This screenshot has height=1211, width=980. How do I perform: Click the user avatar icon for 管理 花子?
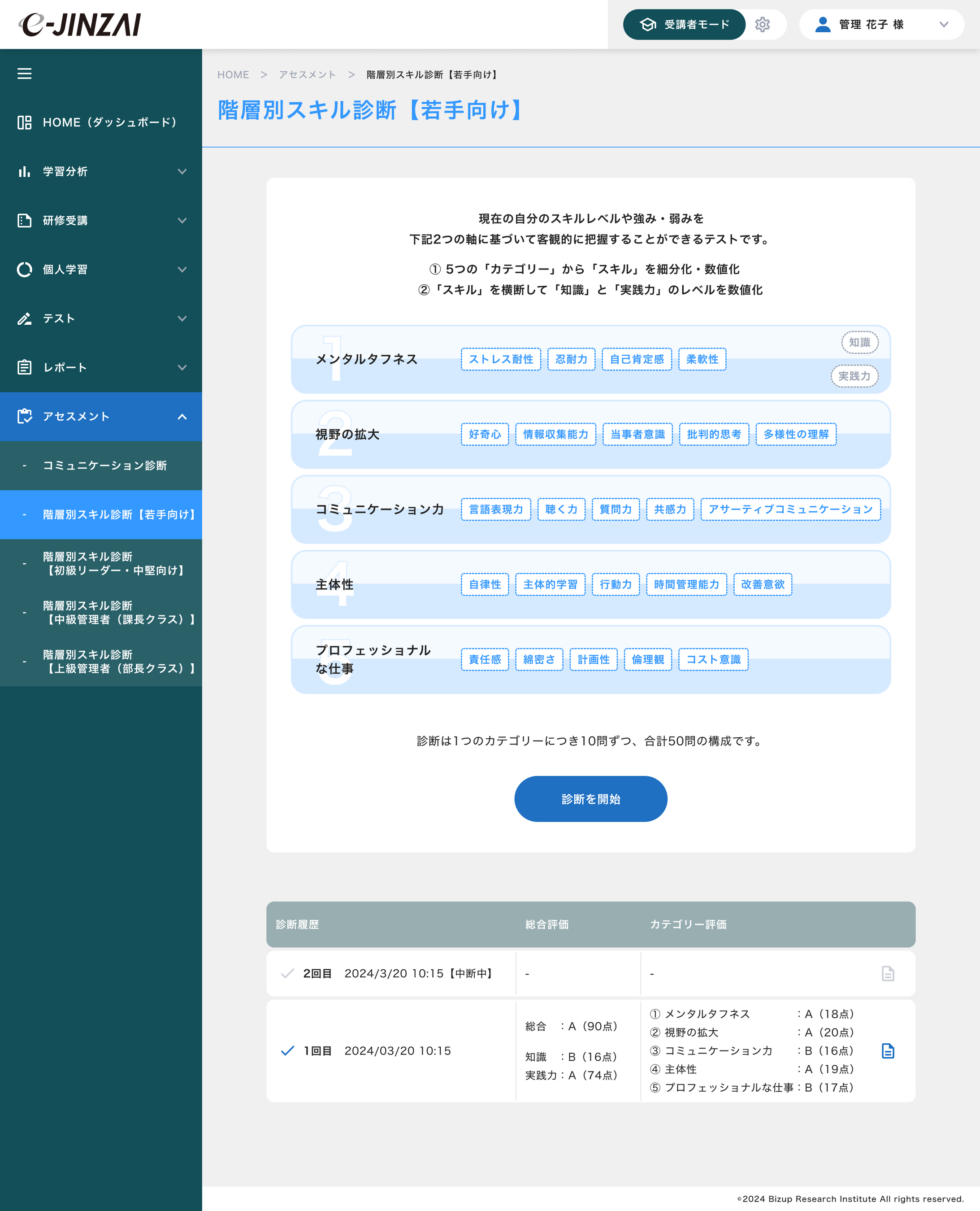[x=823, y=24]
